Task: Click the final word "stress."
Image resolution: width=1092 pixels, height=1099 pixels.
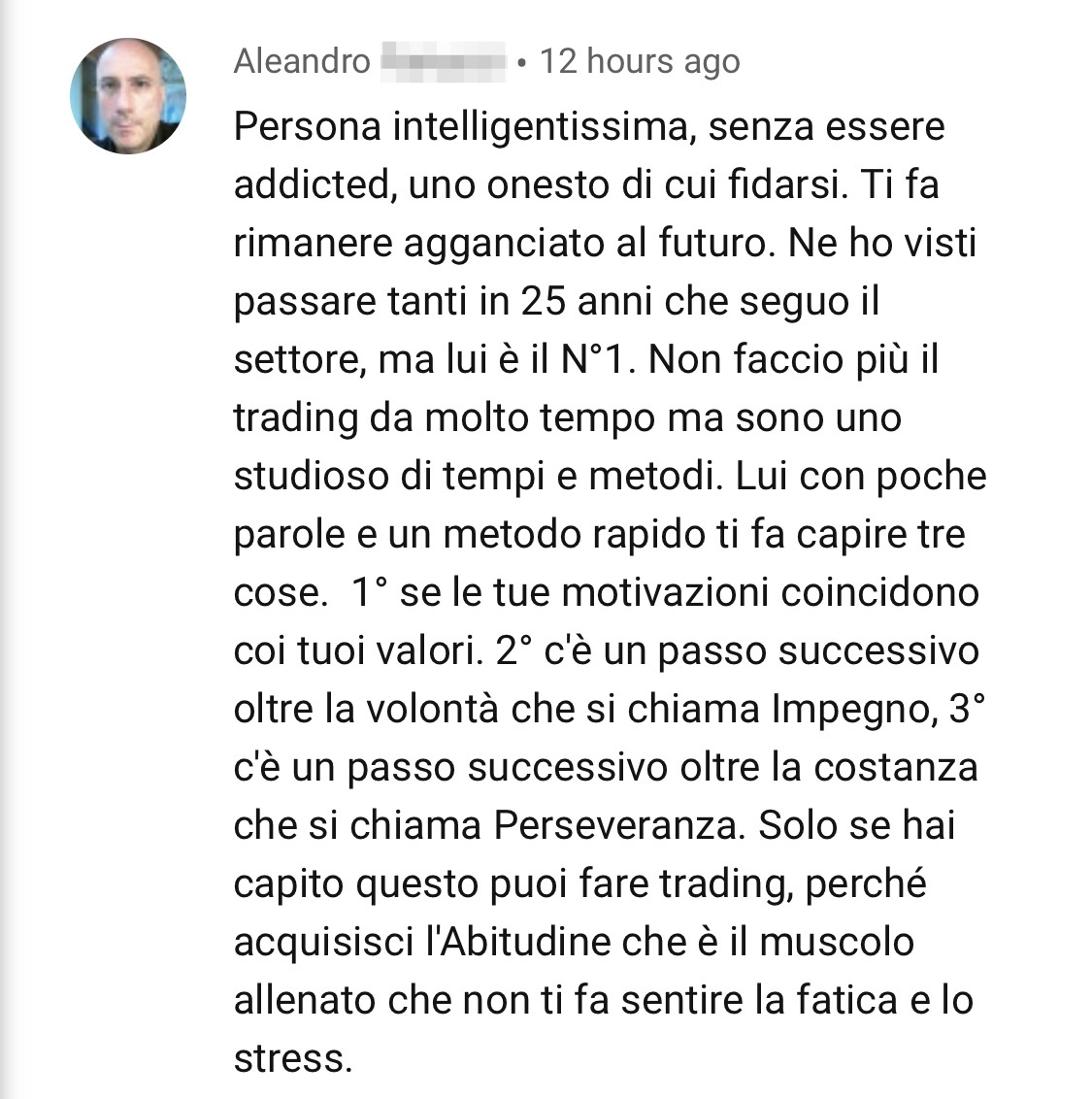Action: pyautogui.click(x=293, y=1059)
